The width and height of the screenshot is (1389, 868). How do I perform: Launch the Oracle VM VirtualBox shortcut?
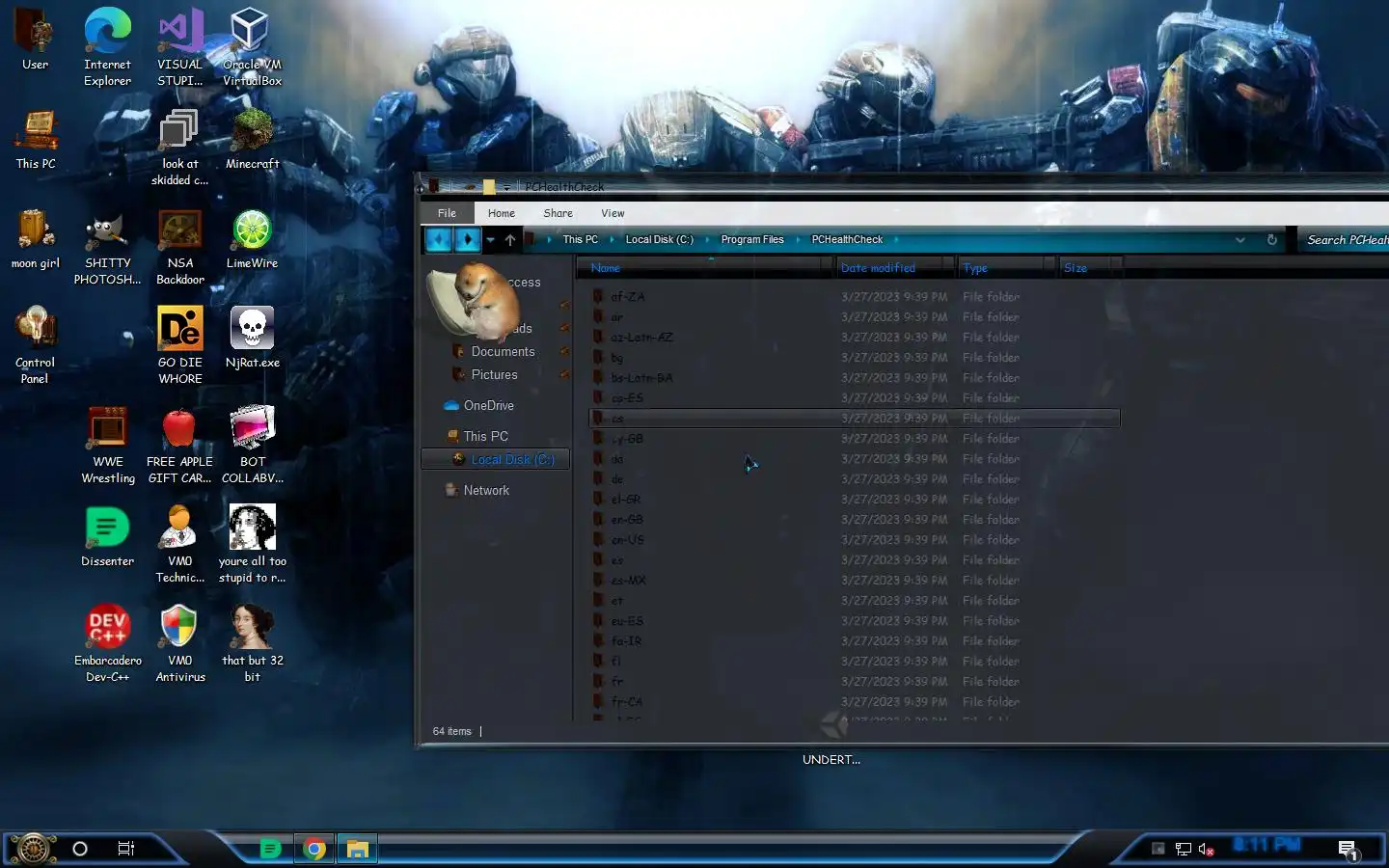pos(252,46)
